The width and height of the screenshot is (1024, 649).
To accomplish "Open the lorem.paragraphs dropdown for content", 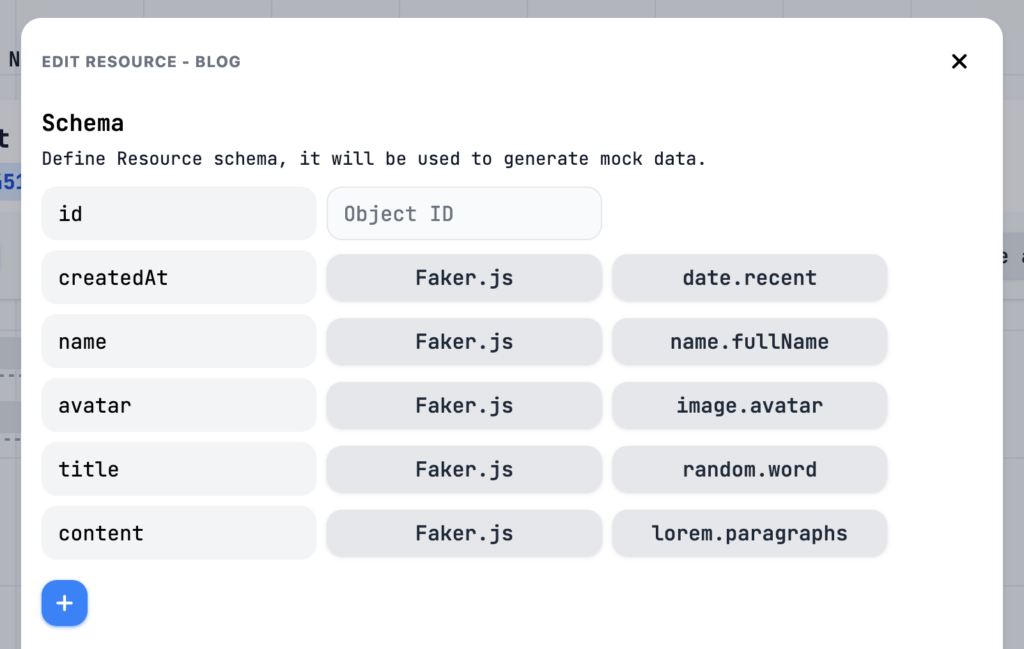I will tap(748, 533).
